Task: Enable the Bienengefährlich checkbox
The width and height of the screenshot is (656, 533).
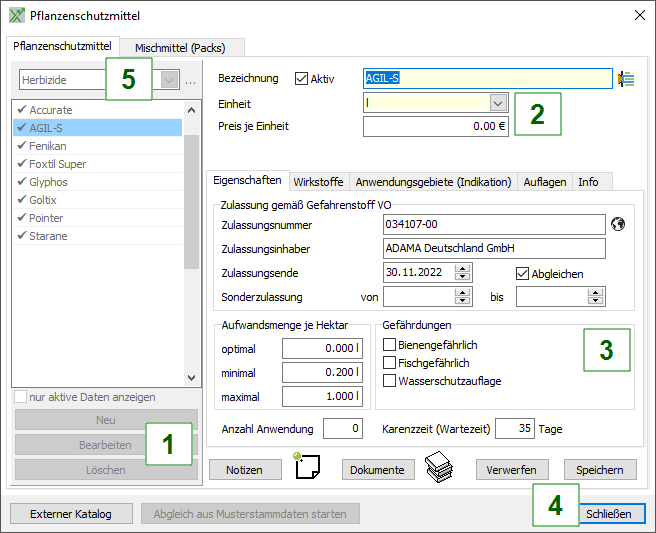Action: pyautogui.click(x=390, y=345)
